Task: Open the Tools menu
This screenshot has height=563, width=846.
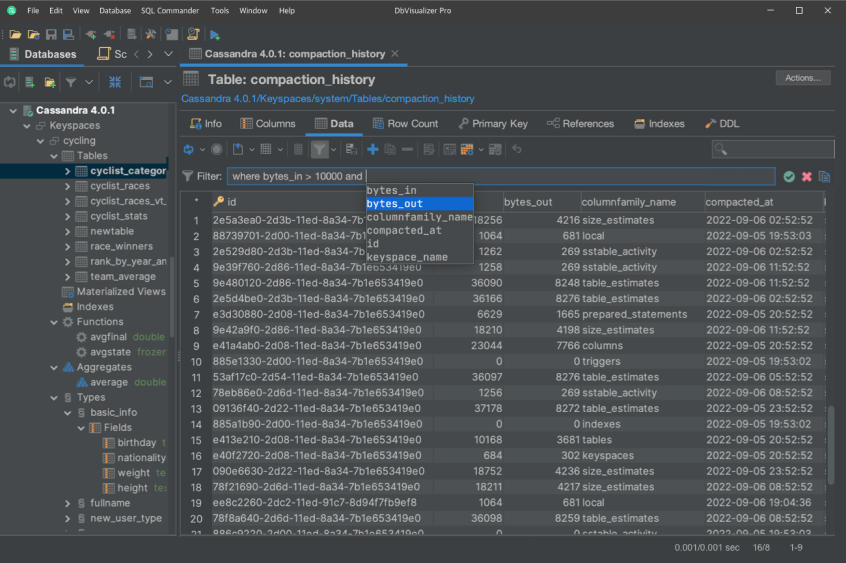Action: coord(220,10)
